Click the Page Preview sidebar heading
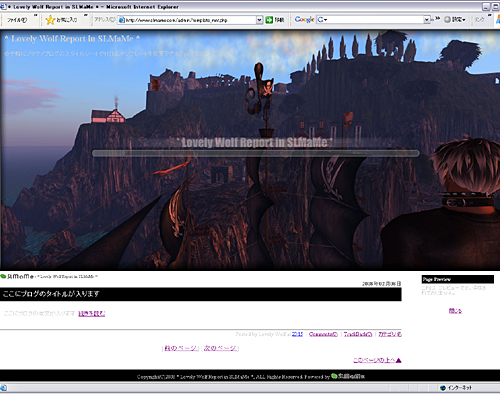Viewport: 500px width, 400px height. 458,279
